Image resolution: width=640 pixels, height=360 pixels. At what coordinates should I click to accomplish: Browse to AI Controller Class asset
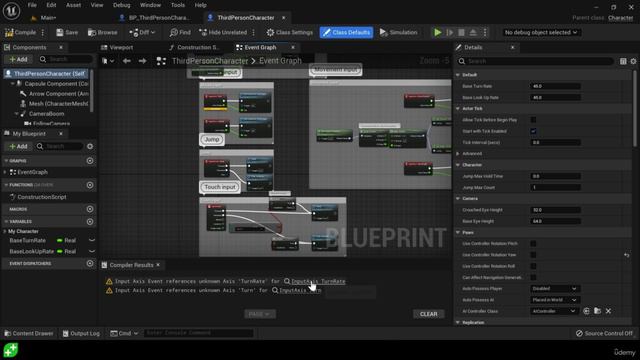pyautogui.click(x=597, y=311)
